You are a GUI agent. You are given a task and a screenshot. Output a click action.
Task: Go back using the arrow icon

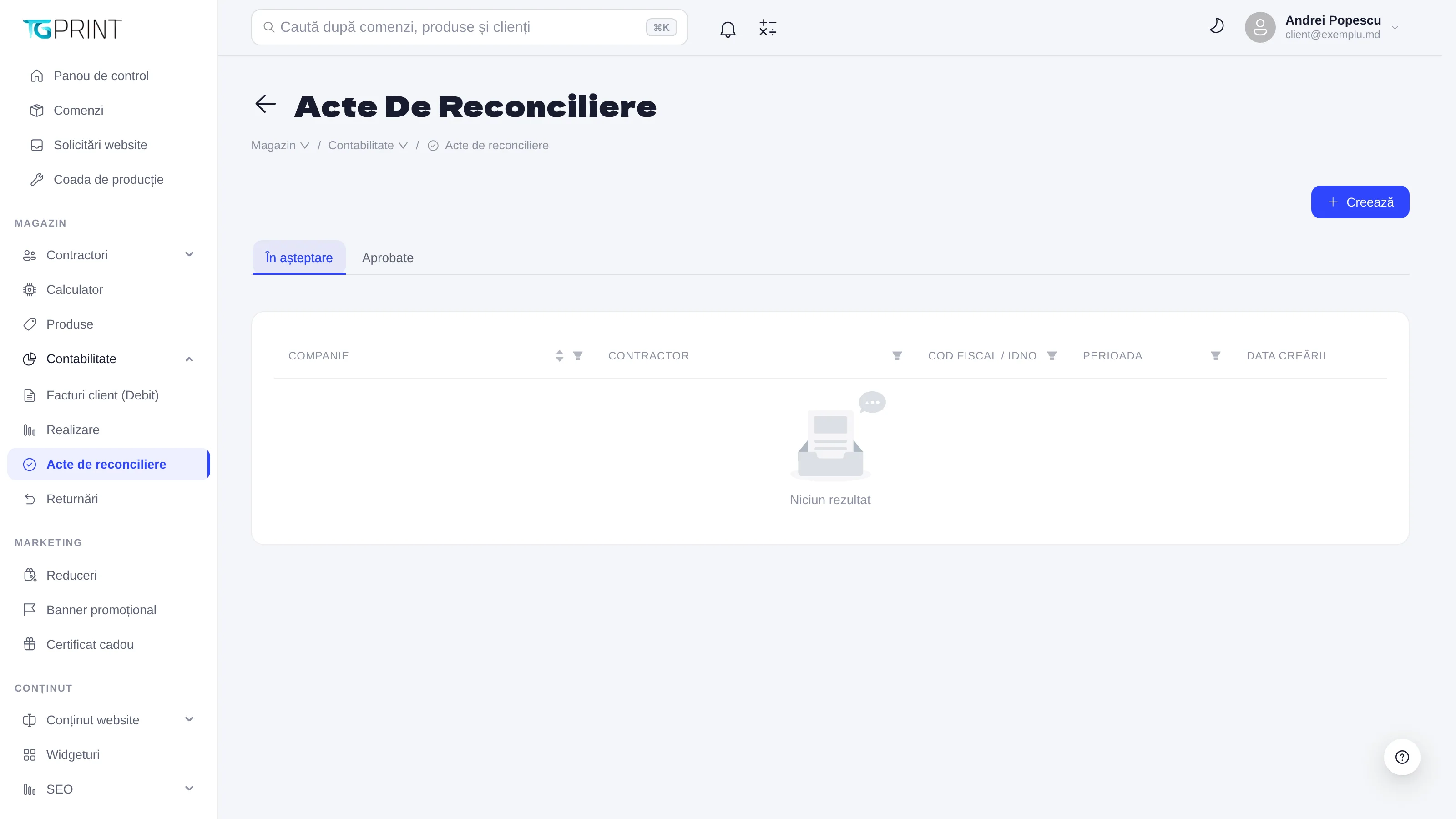265,104
